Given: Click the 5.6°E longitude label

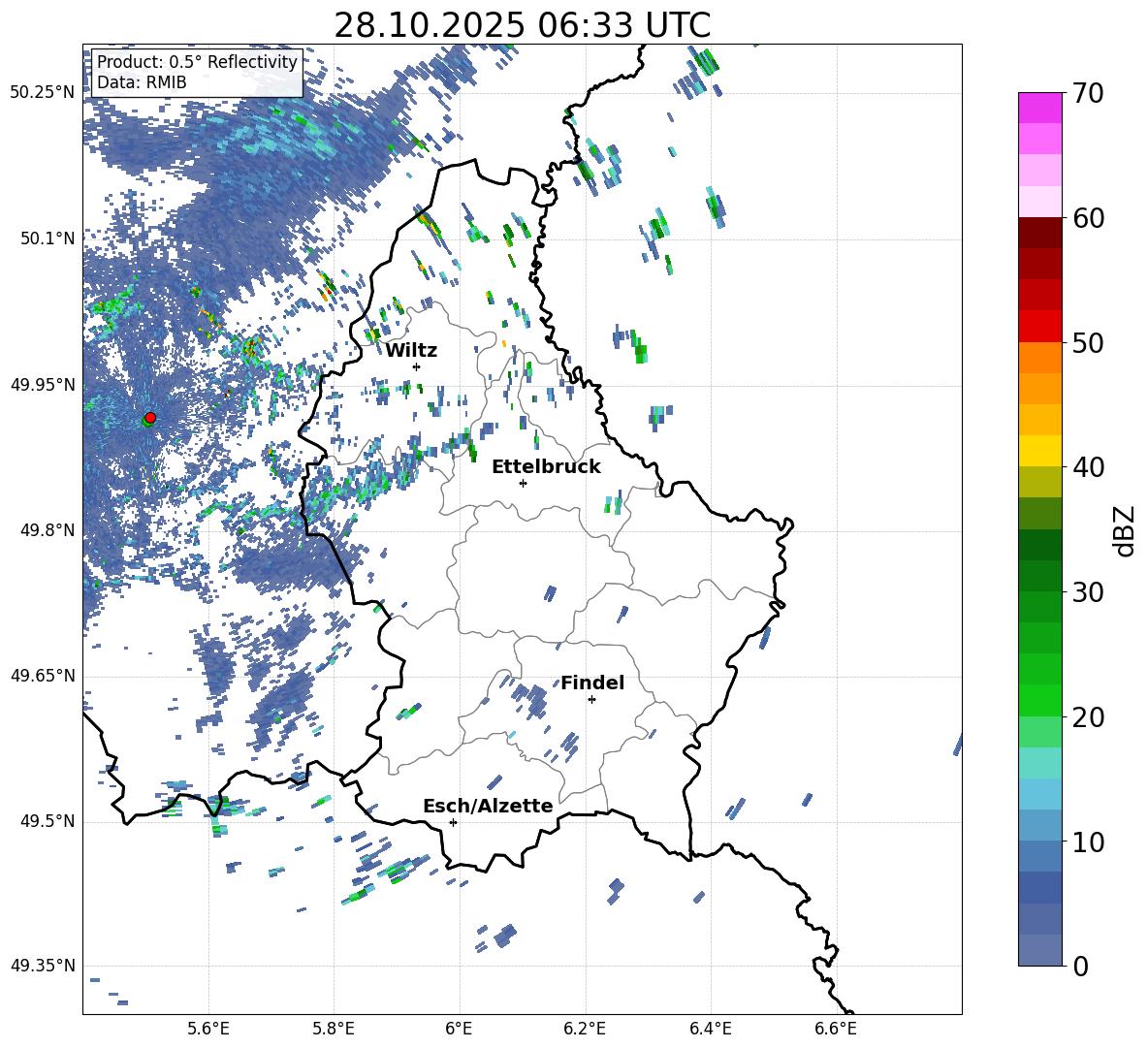Looking at the screenshot, I should [208, 1029].
